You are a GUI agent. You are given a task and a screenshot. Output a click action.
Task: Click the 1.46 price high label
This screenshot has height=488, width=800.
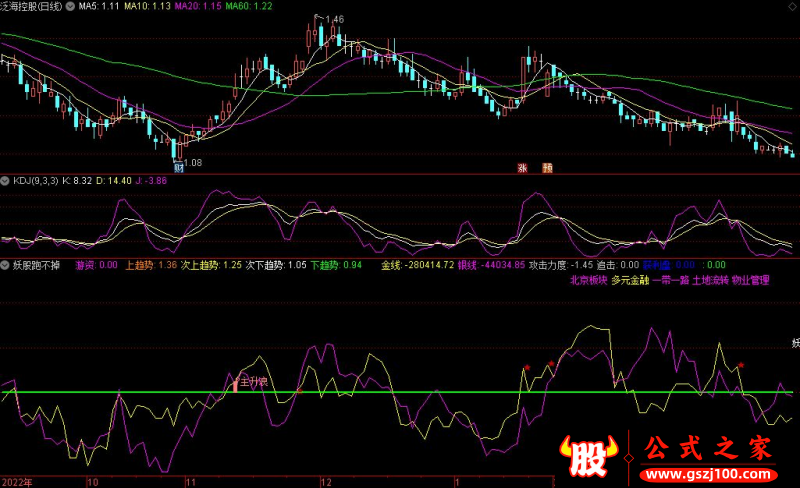pos(333,19)
